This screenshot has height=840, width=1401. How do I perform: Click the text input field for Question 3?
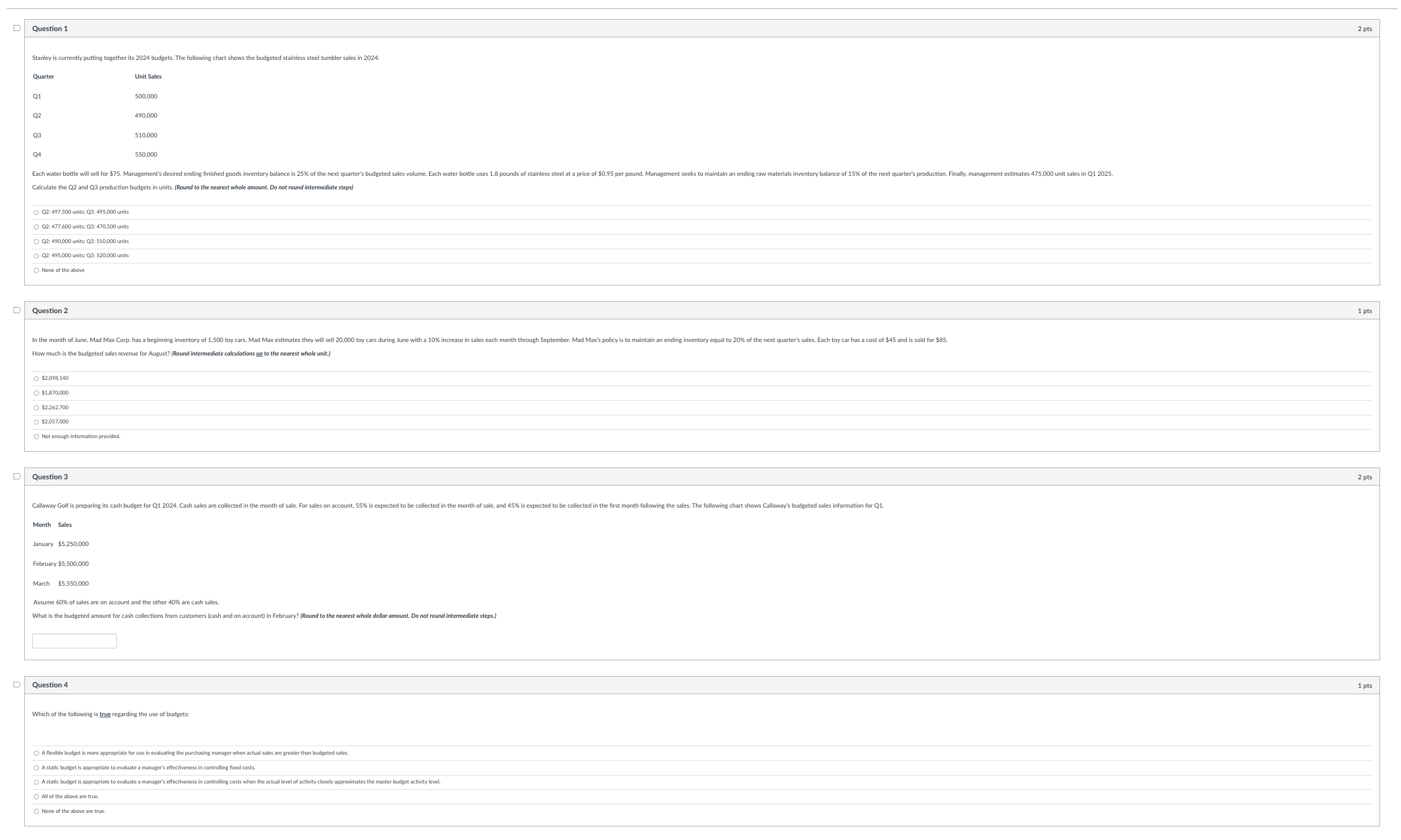tap(74, 641)
